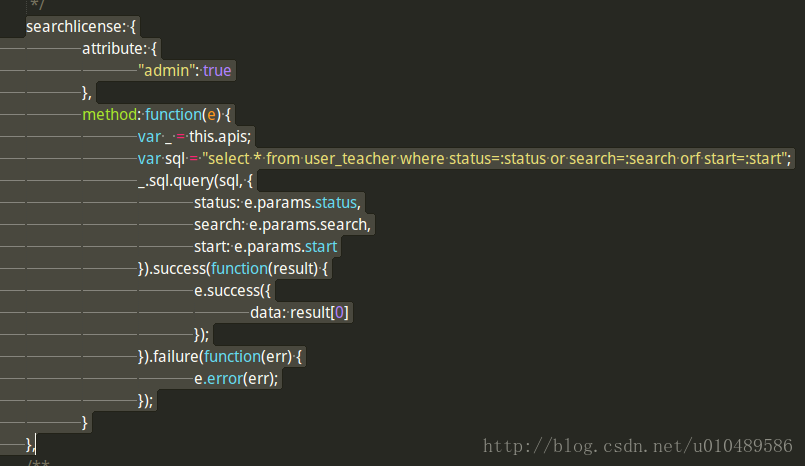The width and height of the screenshot is (805, 466).
Task: Click the searchlicense property name
Action: tap(74, 27)
